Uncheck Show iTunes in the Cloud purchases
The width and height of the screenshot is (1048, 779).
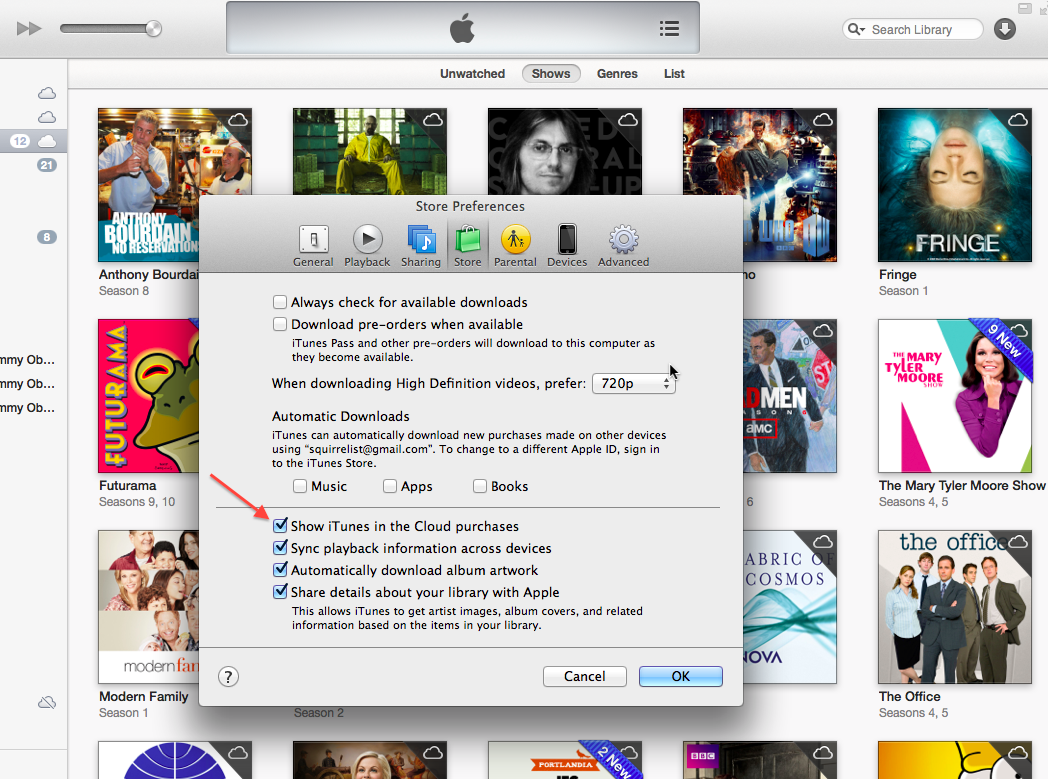281,526
